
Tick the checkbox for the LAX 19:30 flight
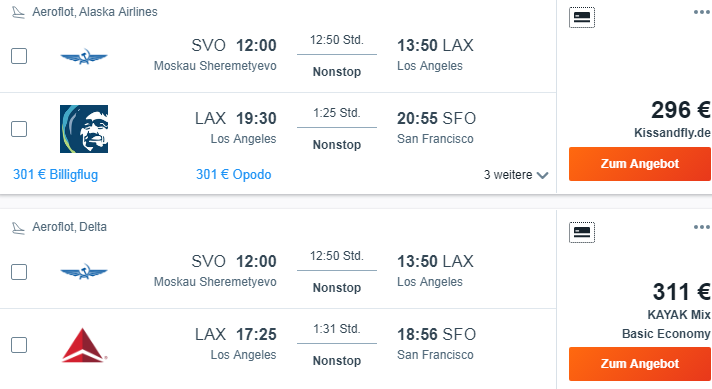(19, 129)
